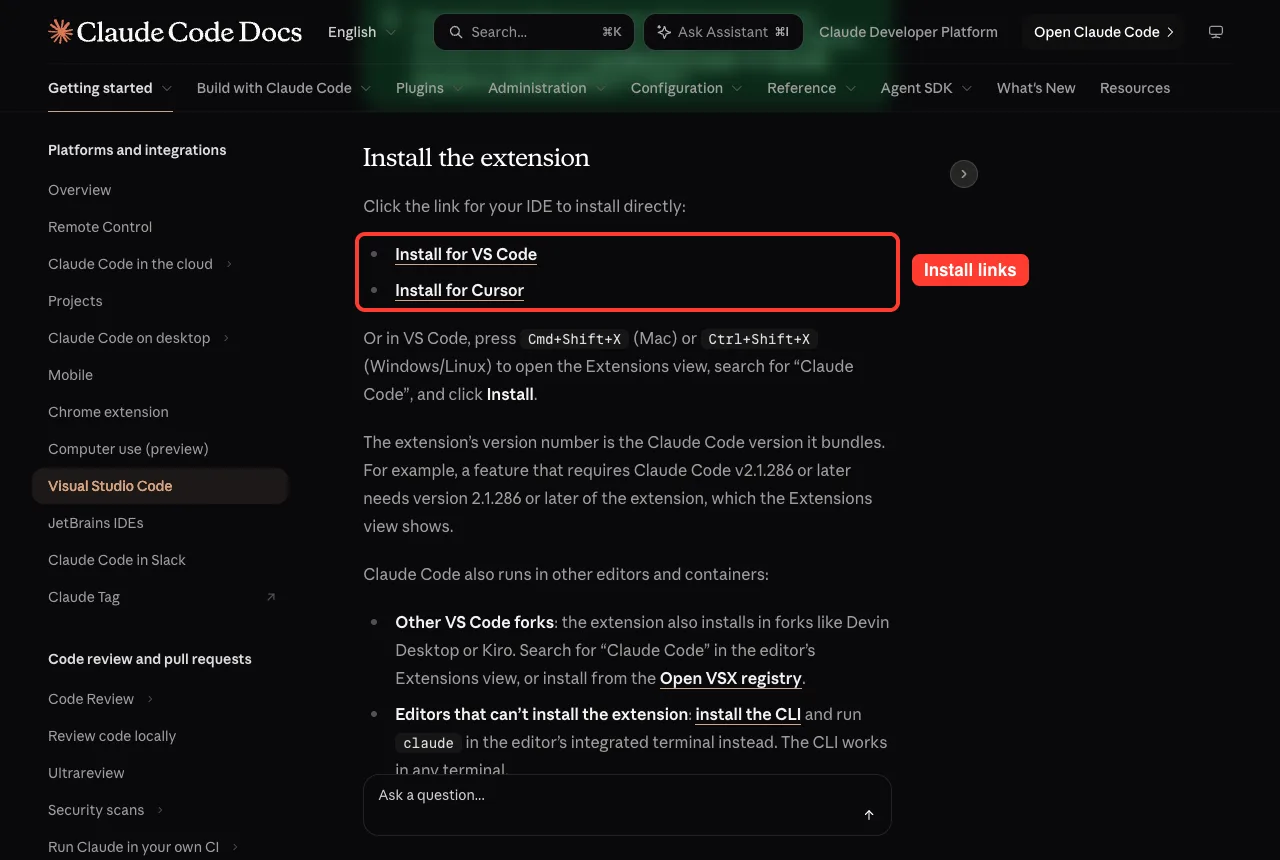Expand the Reference nav dropdown

click(812, 88)
